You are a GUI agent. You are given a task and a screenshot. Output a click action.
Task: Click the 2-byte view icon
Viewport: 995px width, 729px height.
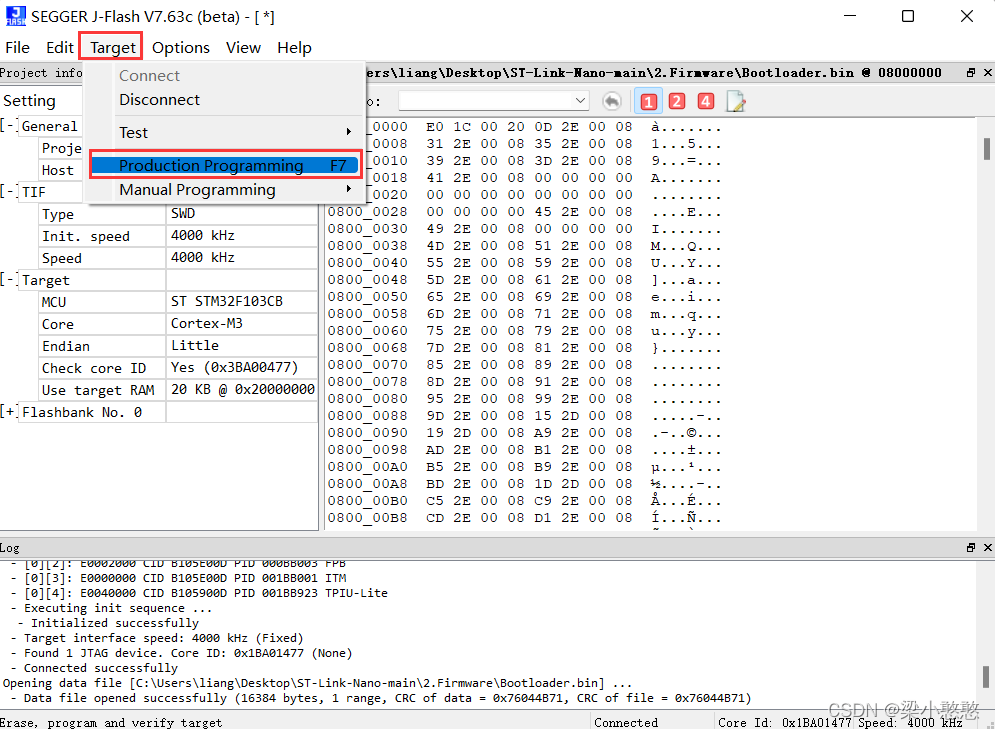click(x=677, y=101)
